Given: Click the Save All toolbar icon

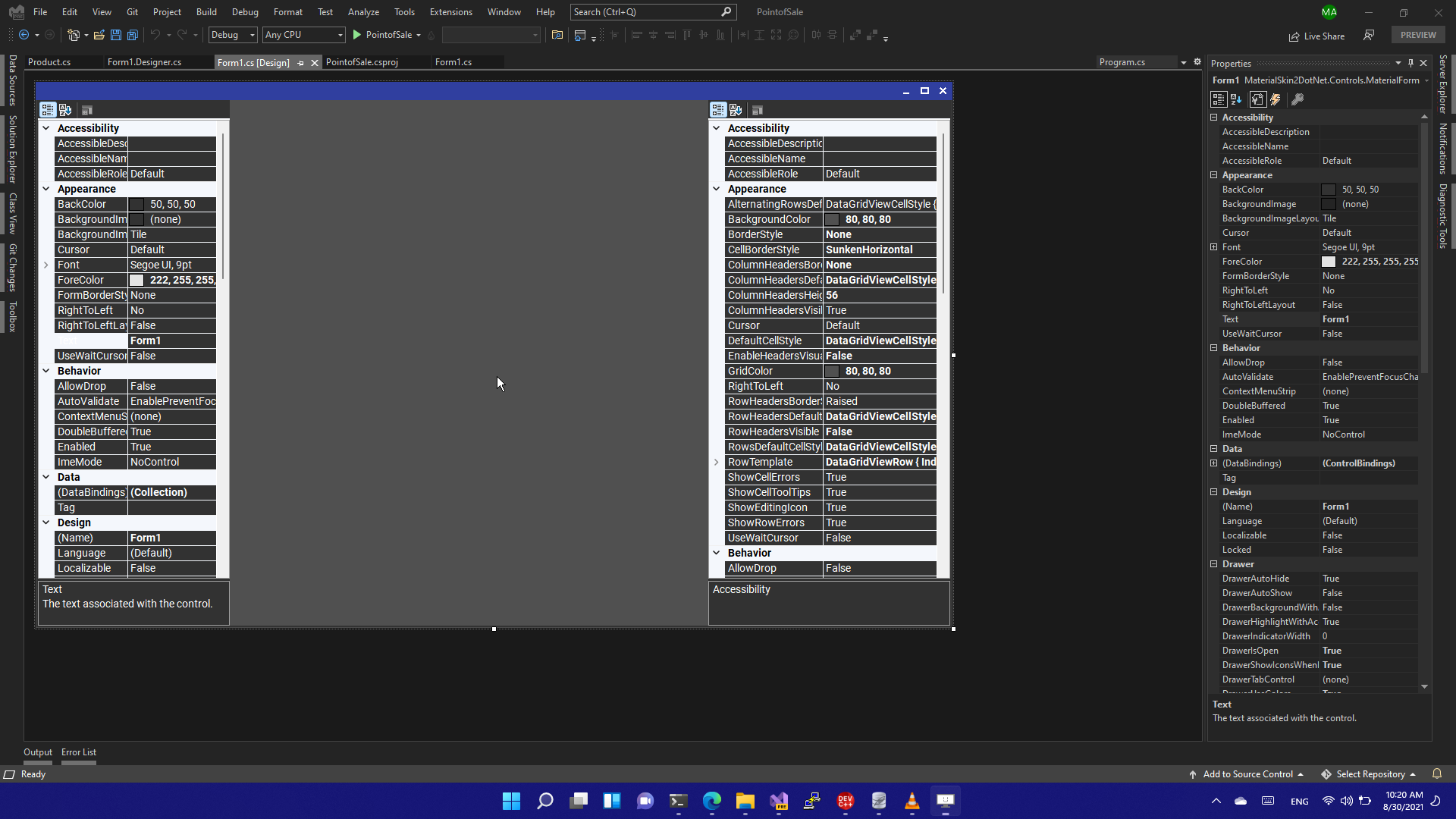Looking at the screenshot, I should (132, 35).
